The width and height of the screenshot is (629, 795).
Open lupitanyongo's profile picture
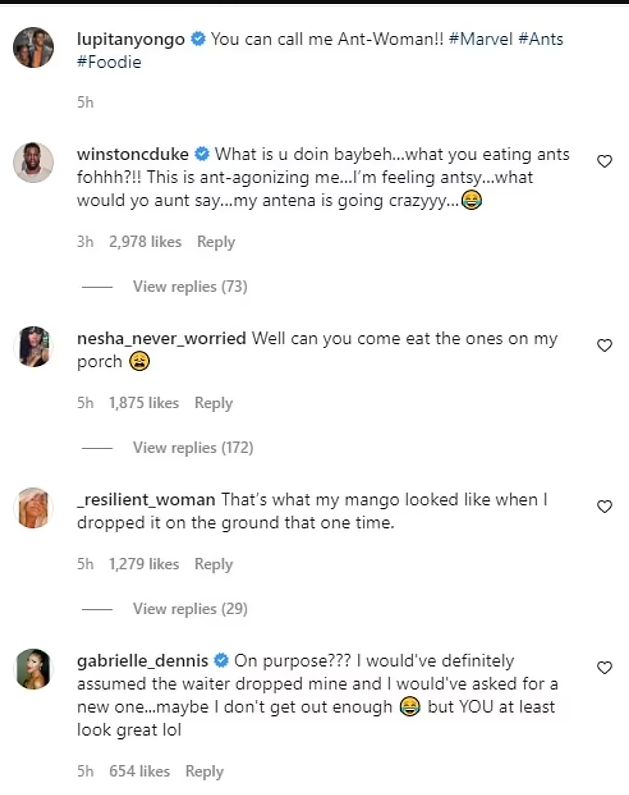point(33,46)
